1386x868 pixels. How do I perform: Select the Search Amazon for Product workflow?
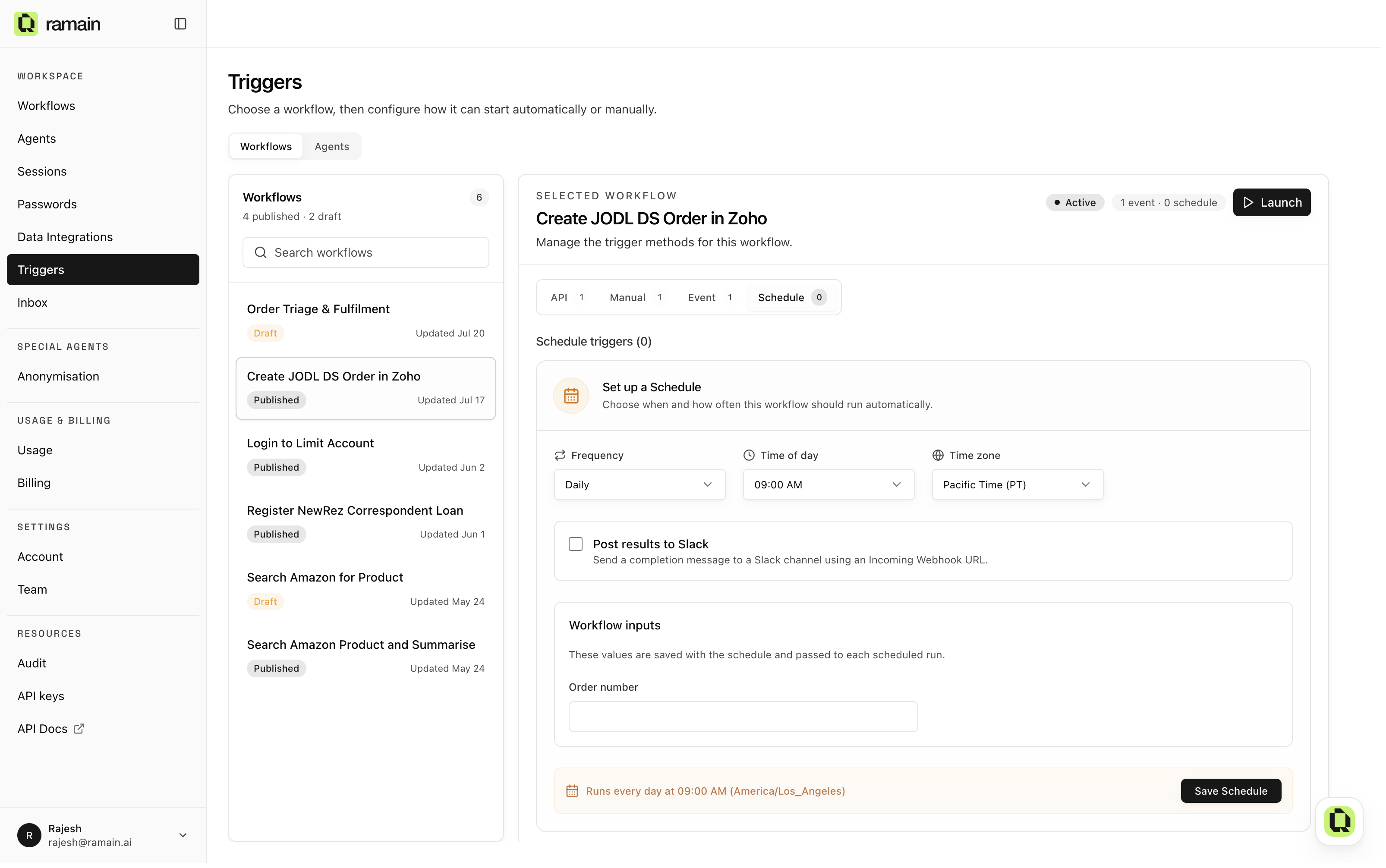pos(367,591)
